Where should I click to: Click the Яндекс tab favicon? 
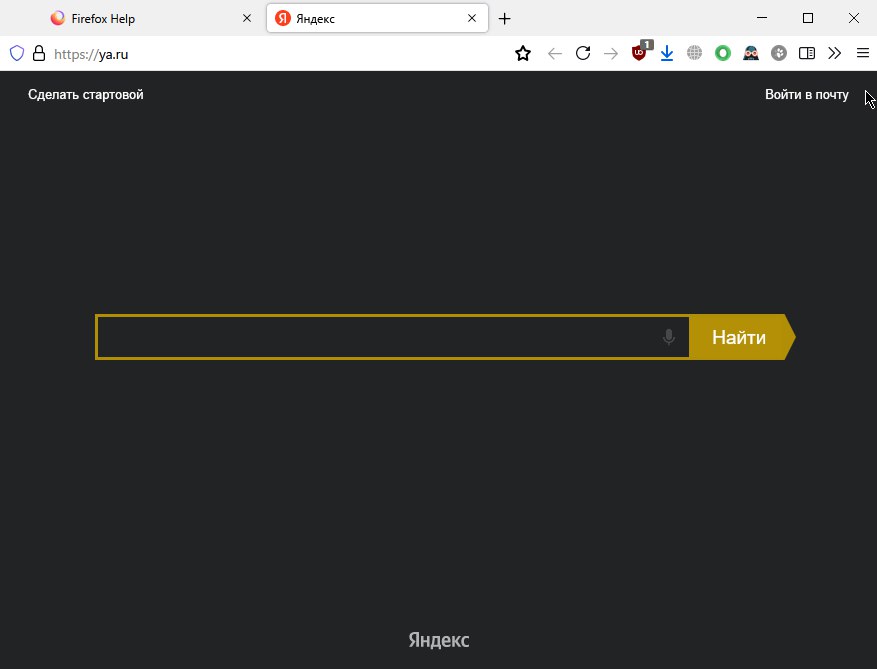pos(283,18)
